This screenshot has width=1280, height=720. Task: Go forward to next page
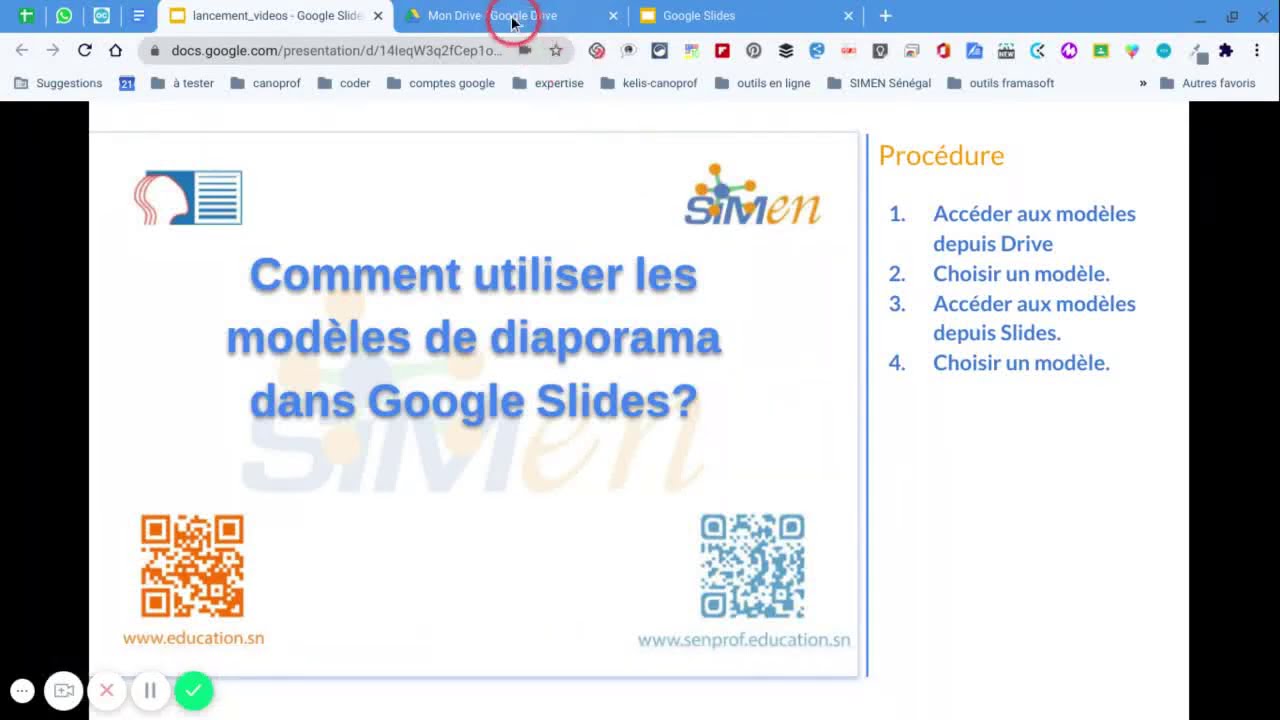point(53,50)
